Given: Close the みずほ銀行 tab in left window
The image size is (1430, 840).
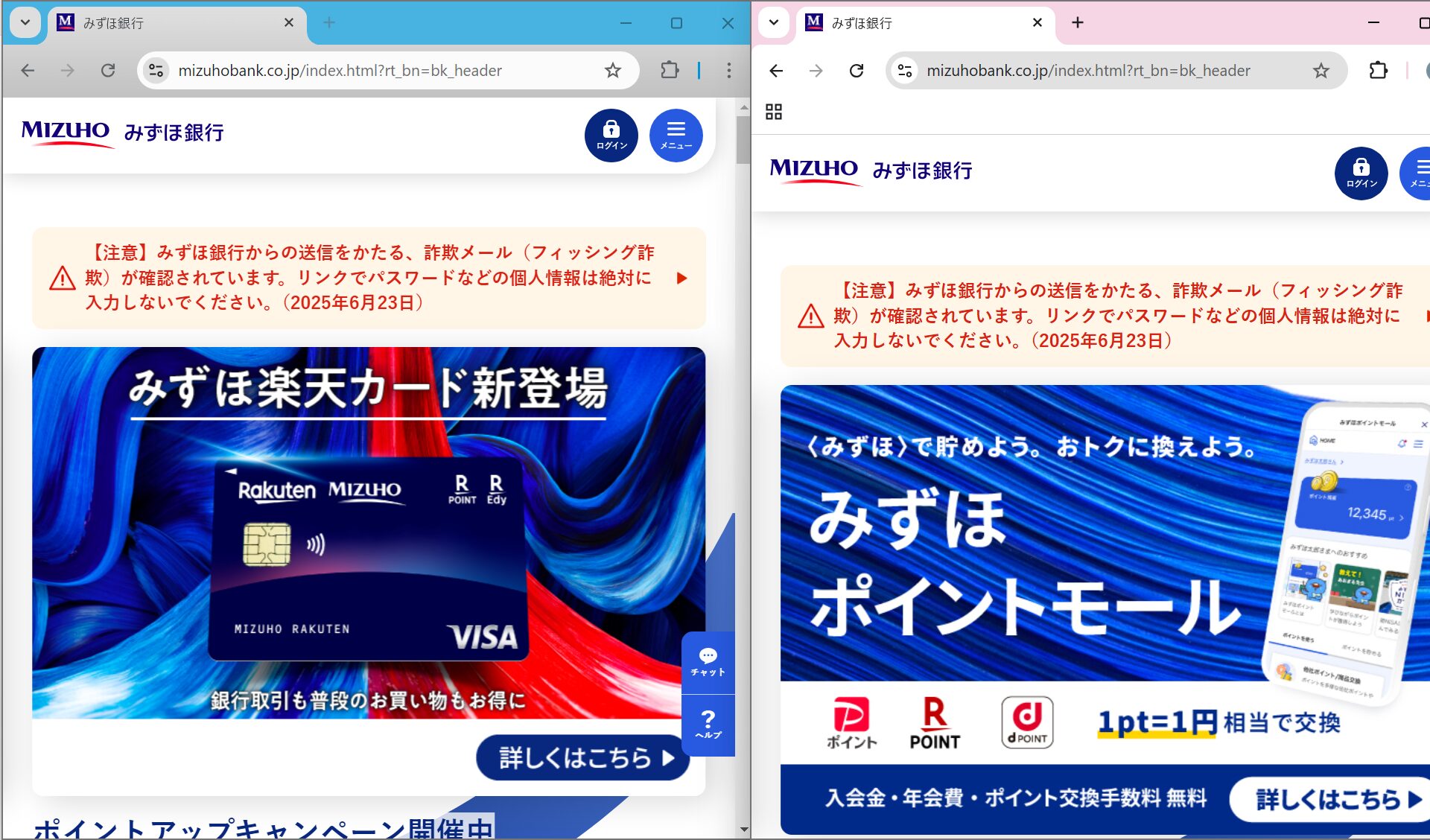Looking at the screenshot, I should point(289,23).
